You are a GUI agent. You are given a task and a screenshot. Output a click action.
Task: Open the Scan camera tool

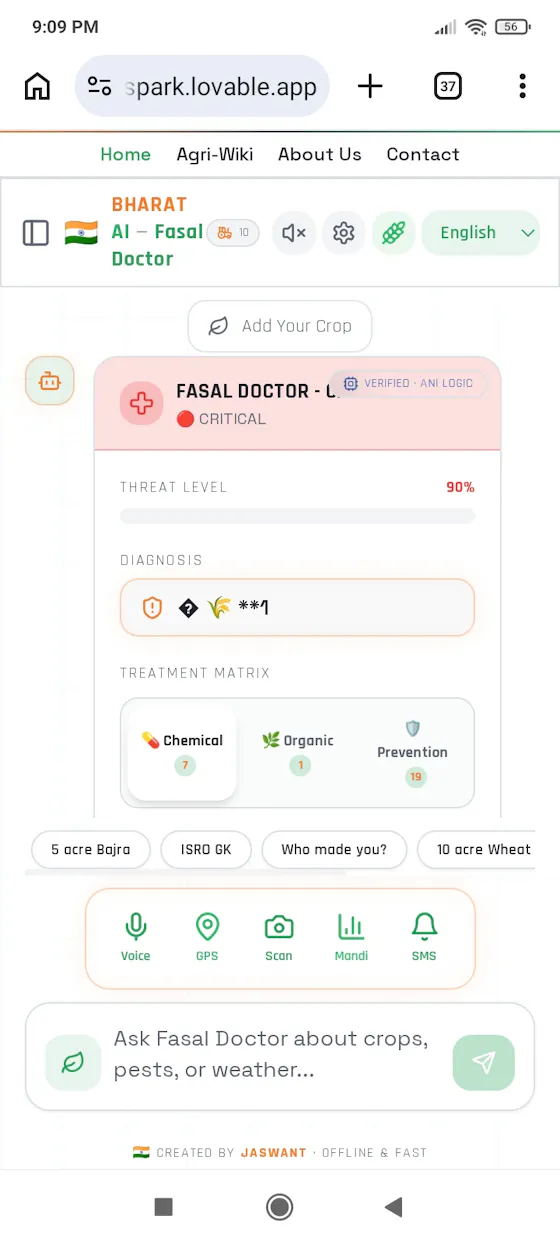pyautogui.click(x=279, y=938)
